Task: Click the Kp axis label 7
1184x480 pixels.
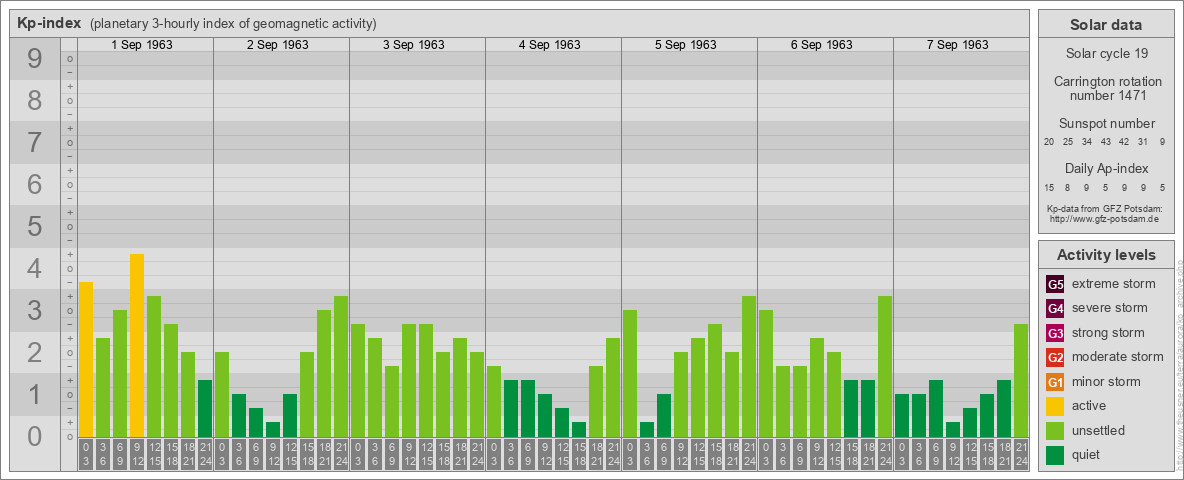Action: 35,143
